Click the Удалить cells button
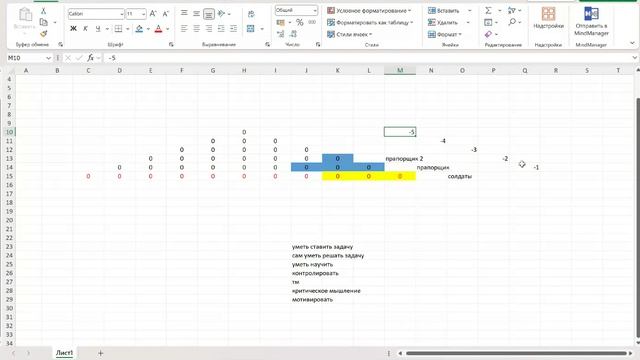 [x=443, y=22]
